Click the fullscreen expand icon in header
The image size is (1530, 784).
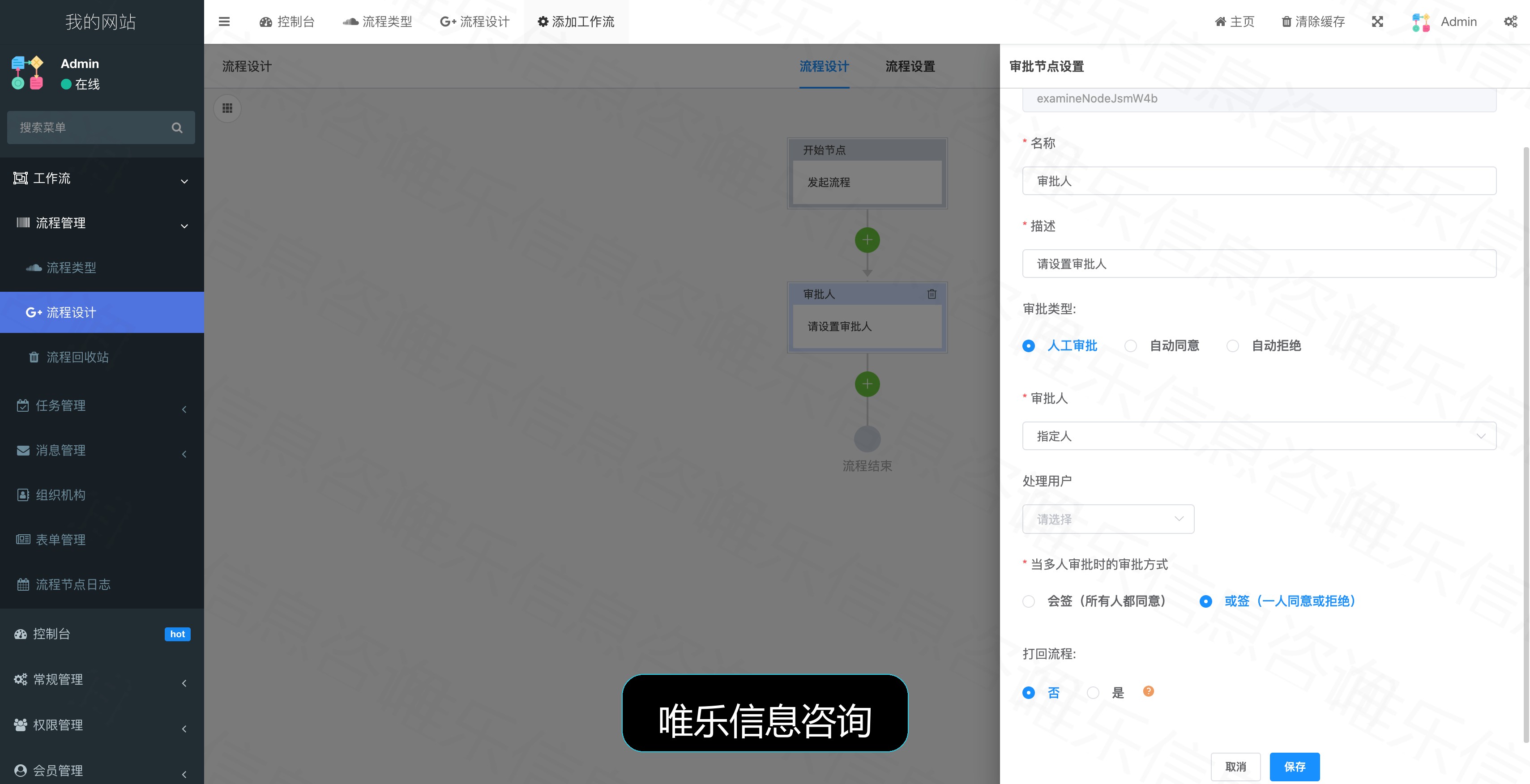point(1377,22)
